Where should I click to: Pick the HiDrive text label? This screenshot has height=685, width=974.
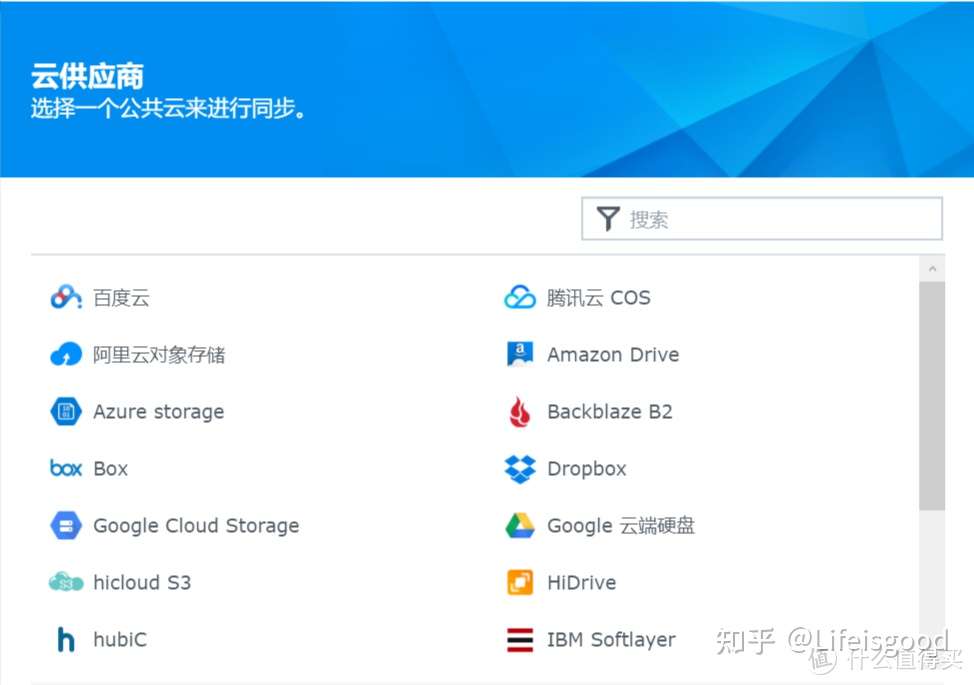pos(582,583)
